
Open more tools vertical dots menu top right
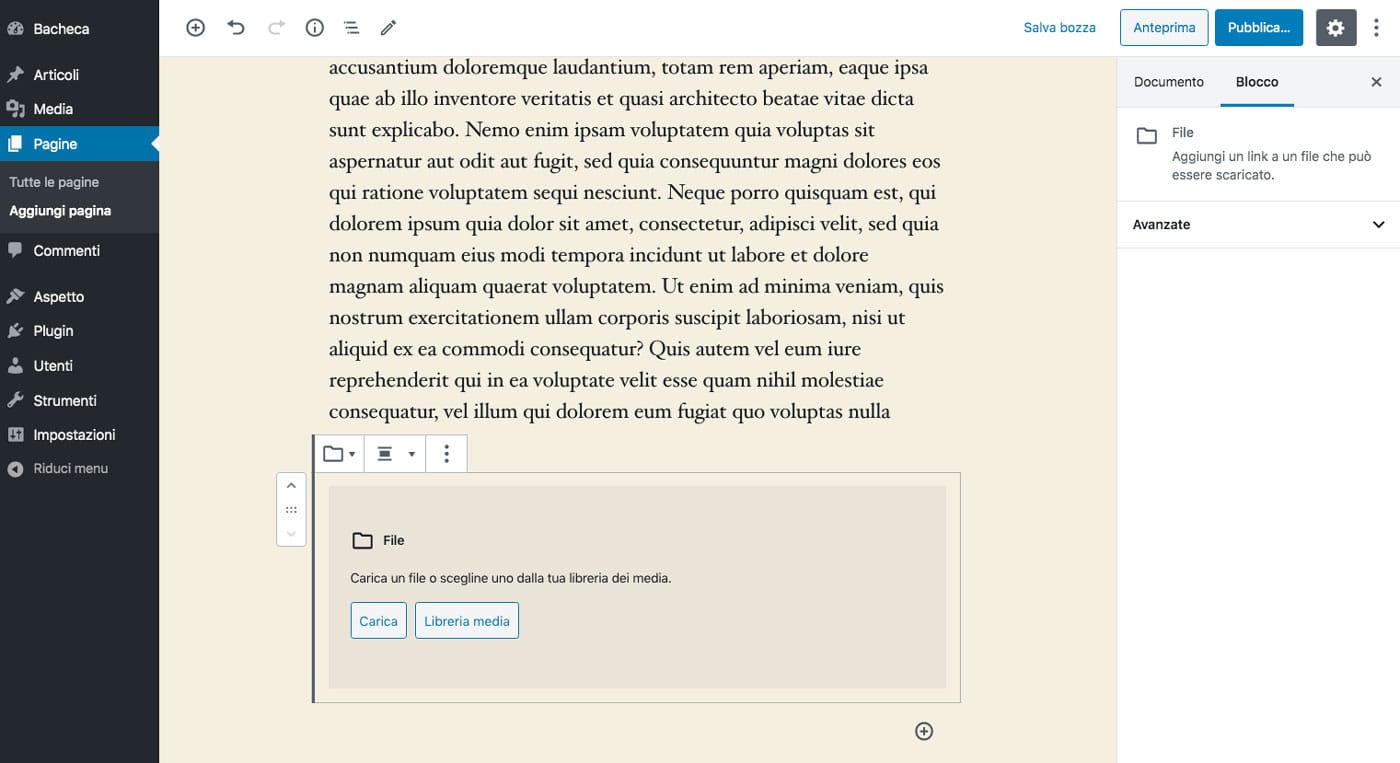pos(1378,28)
